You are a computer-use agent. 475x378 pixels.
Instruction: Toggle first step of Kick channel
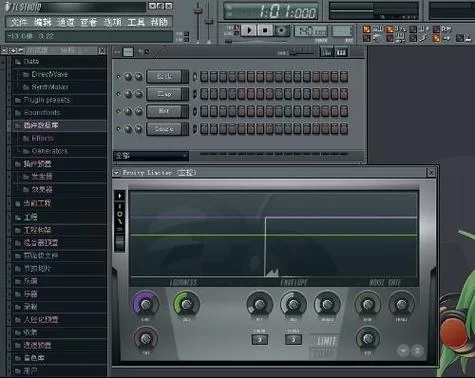point(204,77)
